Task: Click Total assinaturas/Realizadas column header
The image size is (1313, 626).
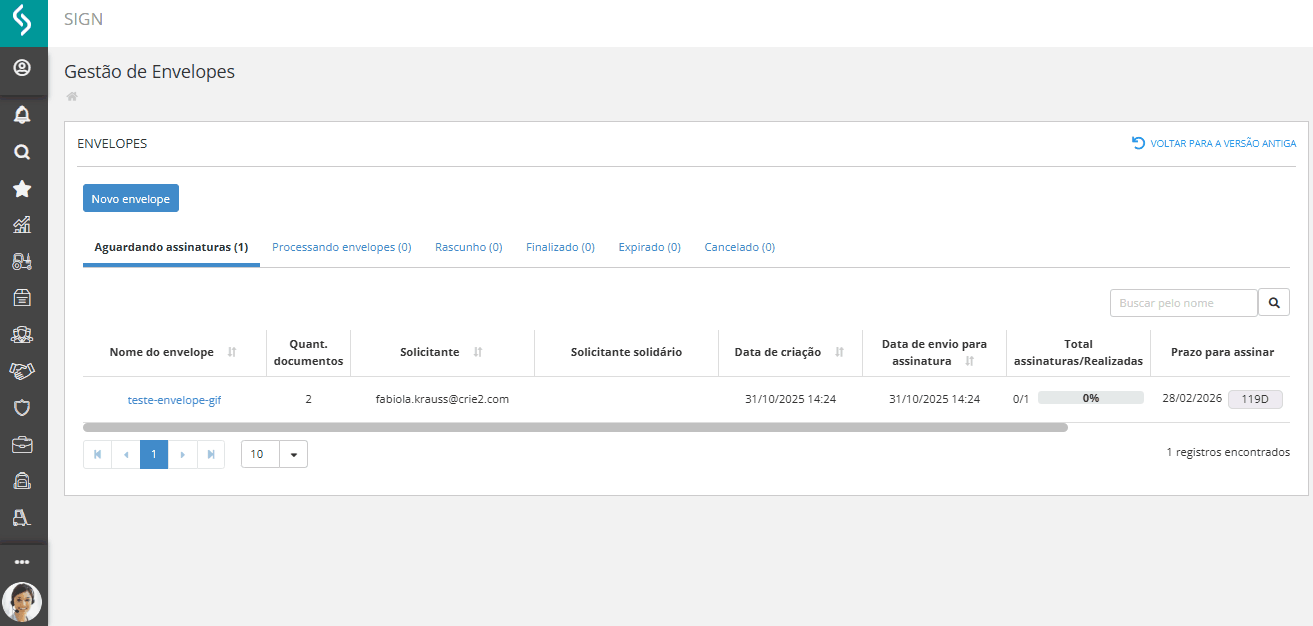Action: pos(1078,352)
